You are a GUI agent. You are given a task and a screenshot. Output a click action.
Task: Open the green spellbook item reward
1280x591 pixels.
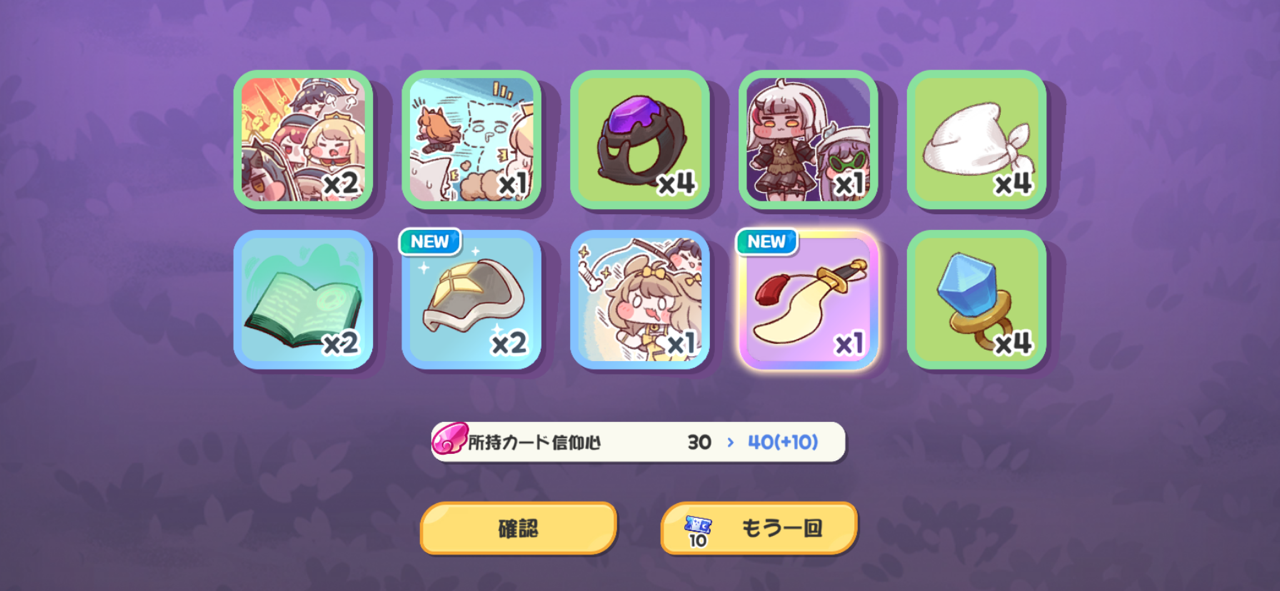pyautogui.click(x=303, y=300)
